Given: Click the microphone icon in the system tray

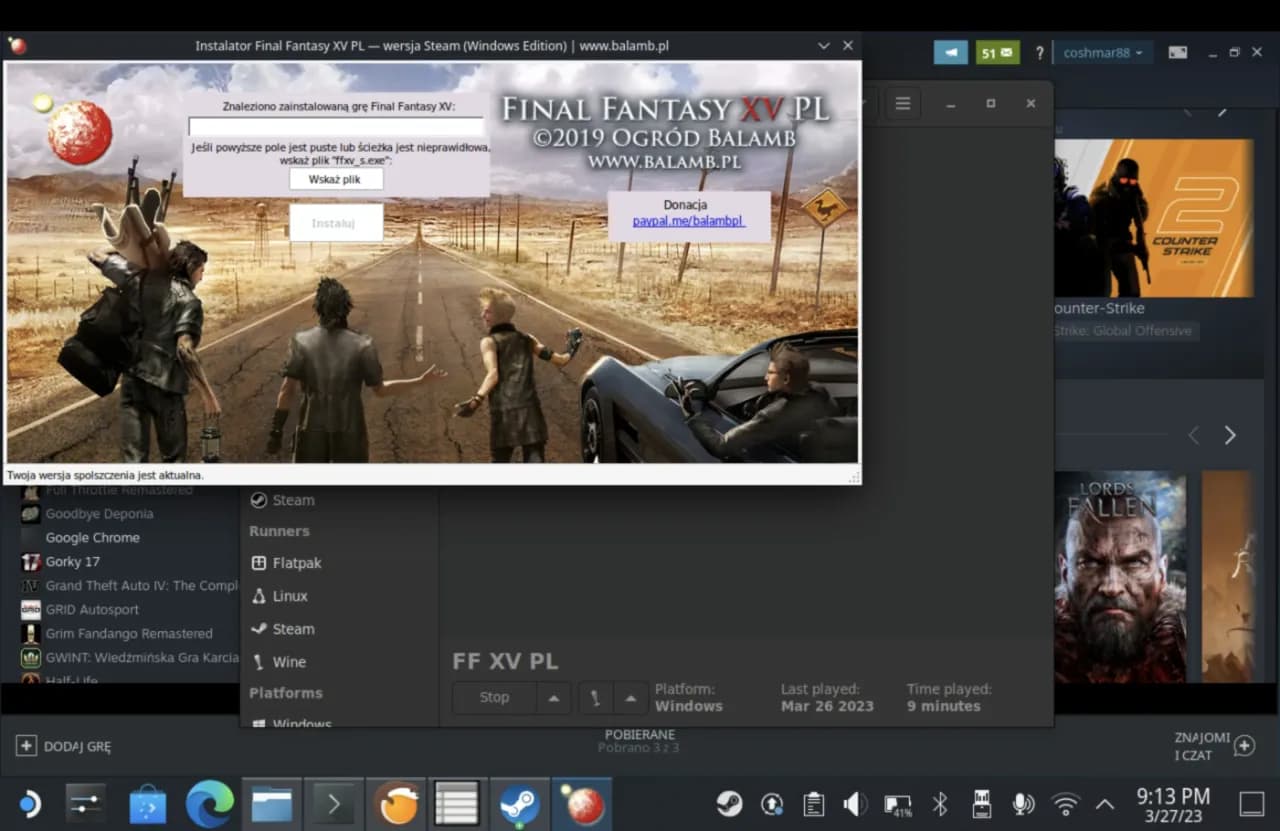Looking at the screenshot, I should [1022, 803].
